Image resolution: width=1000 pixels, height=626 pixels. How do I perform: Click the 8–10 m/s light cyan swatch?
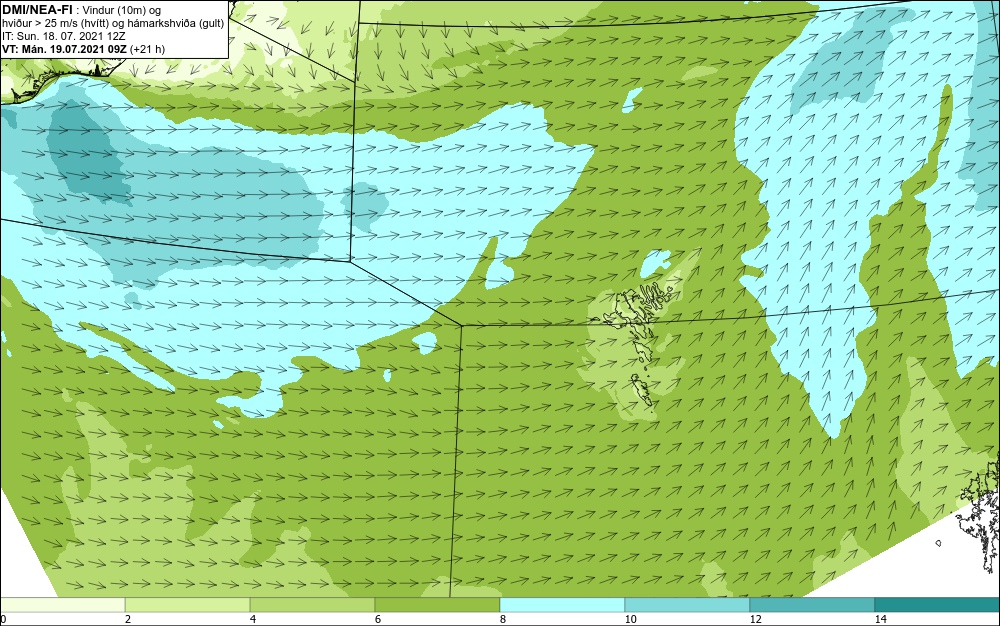[x=562, y=604]
